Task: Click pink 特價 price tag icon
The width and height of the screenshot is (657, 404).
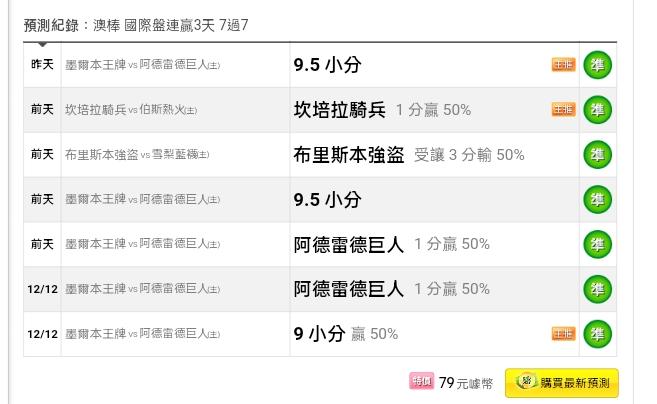Action: [x=422, y=381]
